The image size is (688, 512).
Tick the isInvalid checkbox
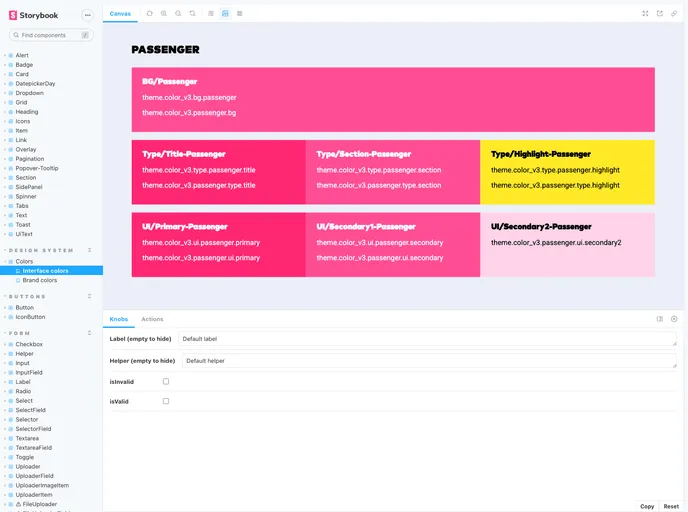(x=166, y=381)
